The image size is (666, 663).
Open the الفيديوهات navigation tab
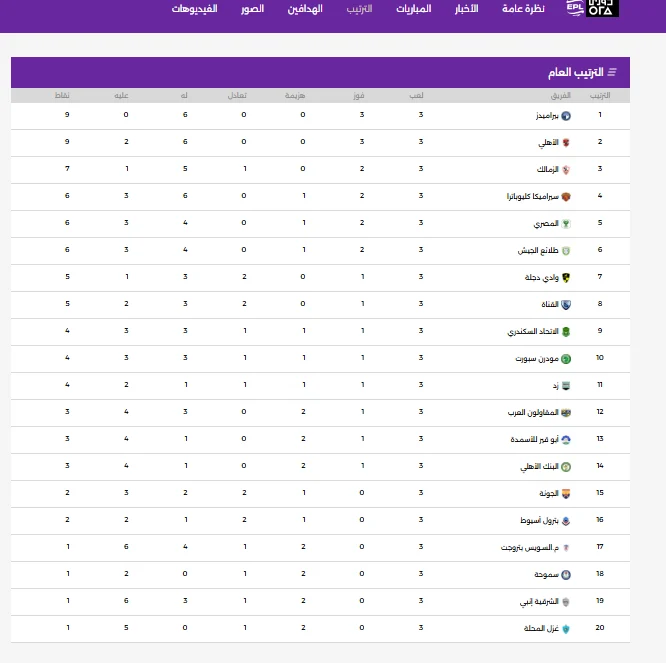click(195, 8)
